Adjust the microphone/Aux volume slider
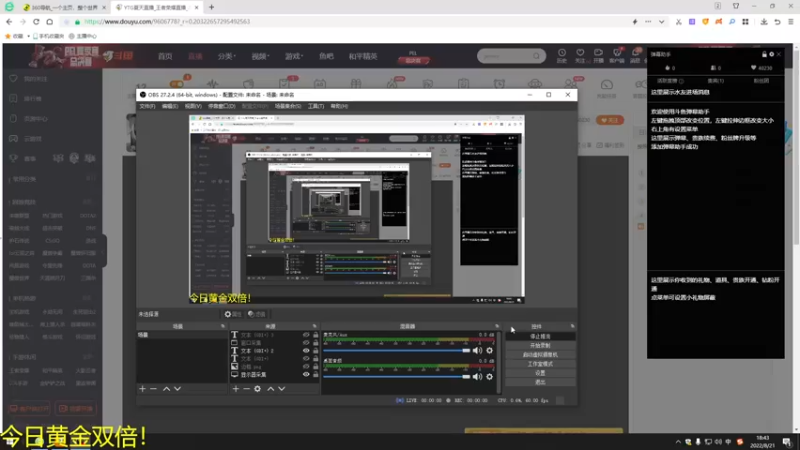The height and width of the screenshot is (450, 800). click(x=396, y=351)
